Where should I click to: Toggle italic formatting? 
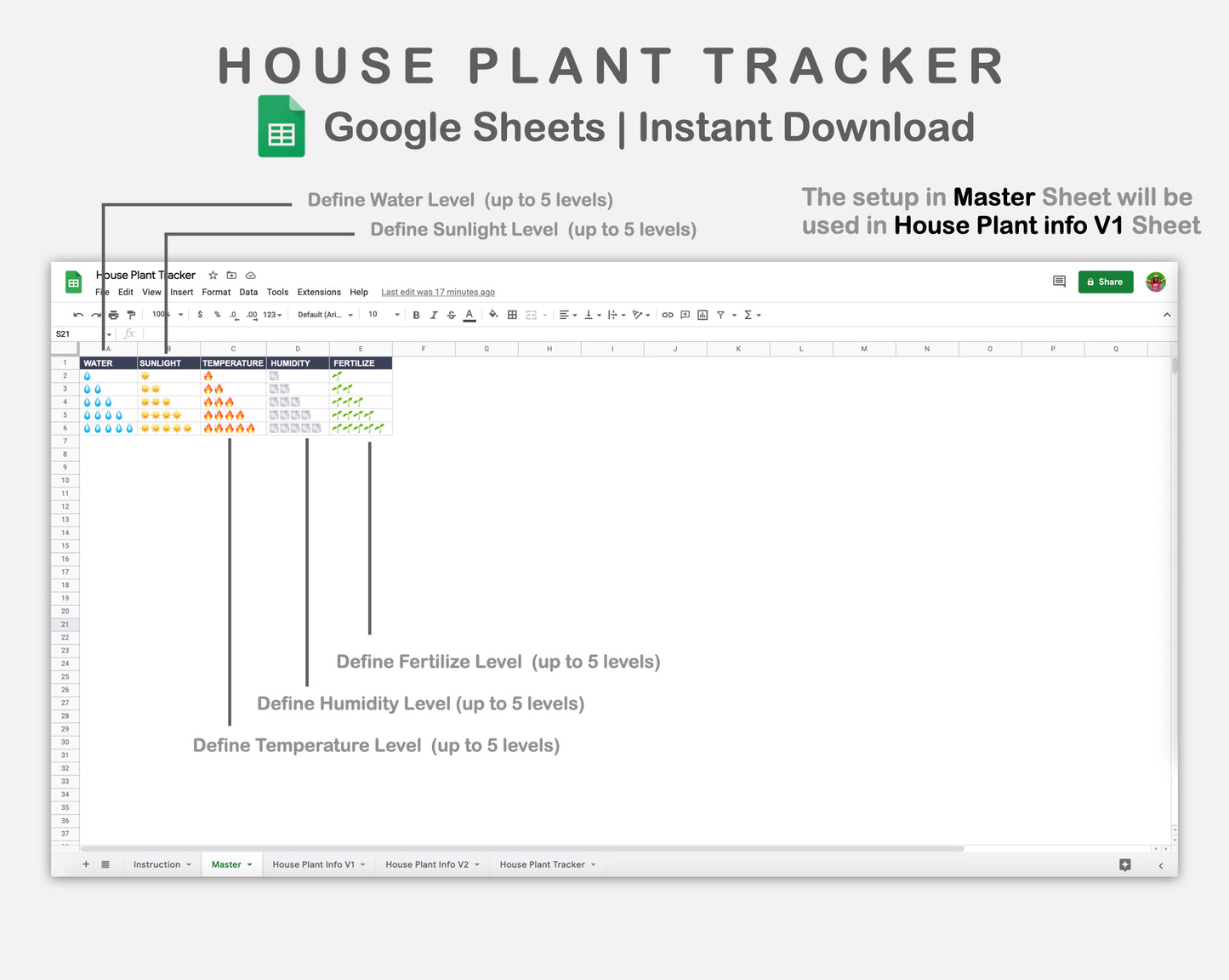[434, 314]
